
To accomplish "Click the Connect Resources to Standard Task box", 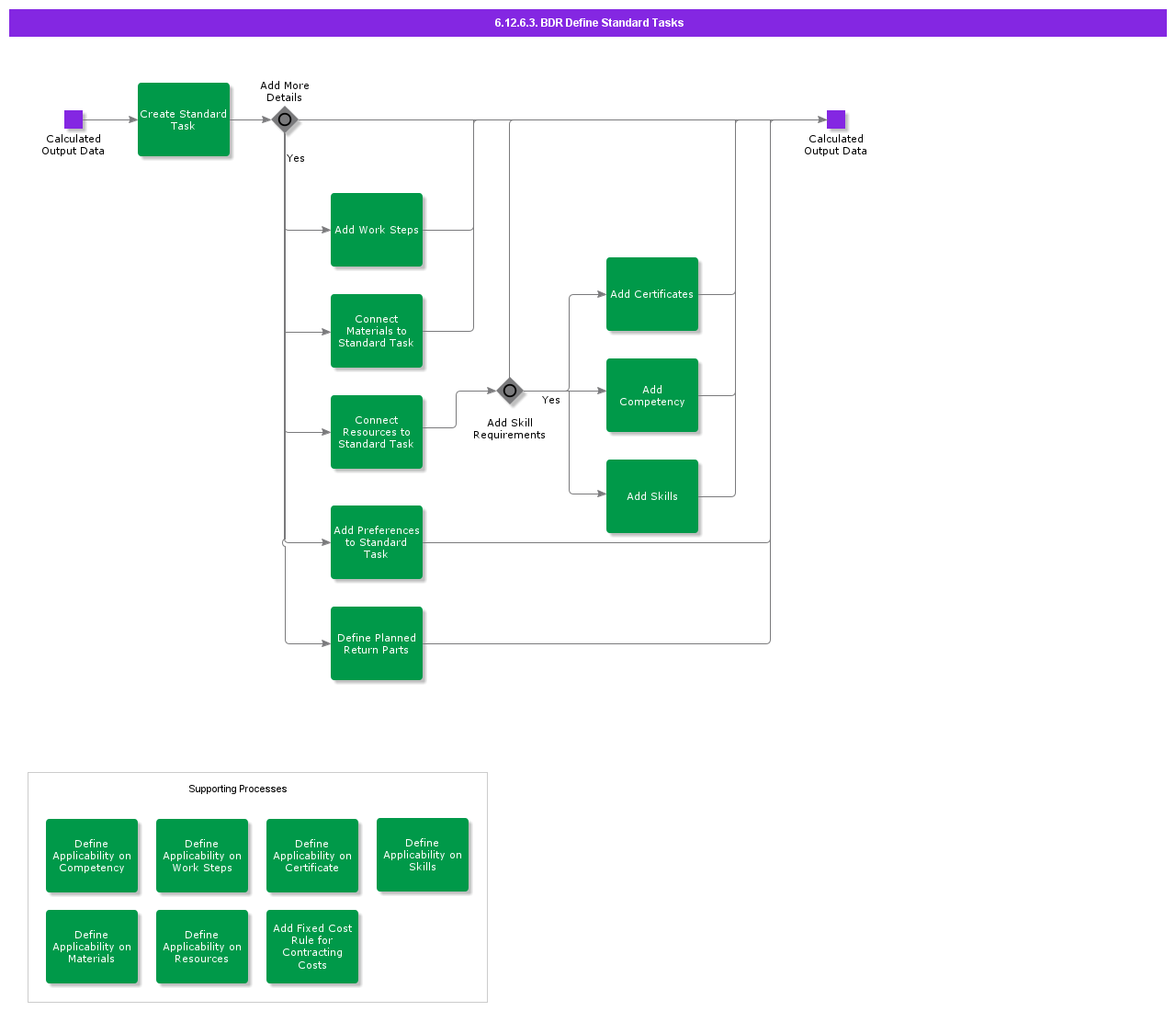I will coord(377,432).
